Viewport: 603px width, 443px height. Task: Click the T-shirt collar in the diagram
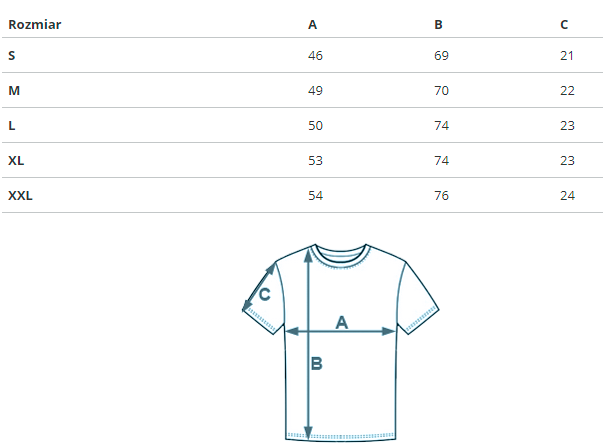point(341,252)
